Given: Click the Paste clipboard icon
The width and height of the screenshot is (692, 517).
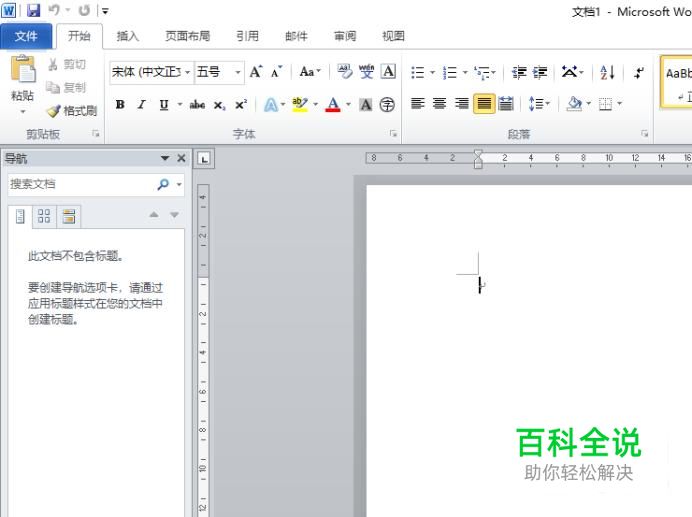Looking at the screenshot, I should (23, 69).
